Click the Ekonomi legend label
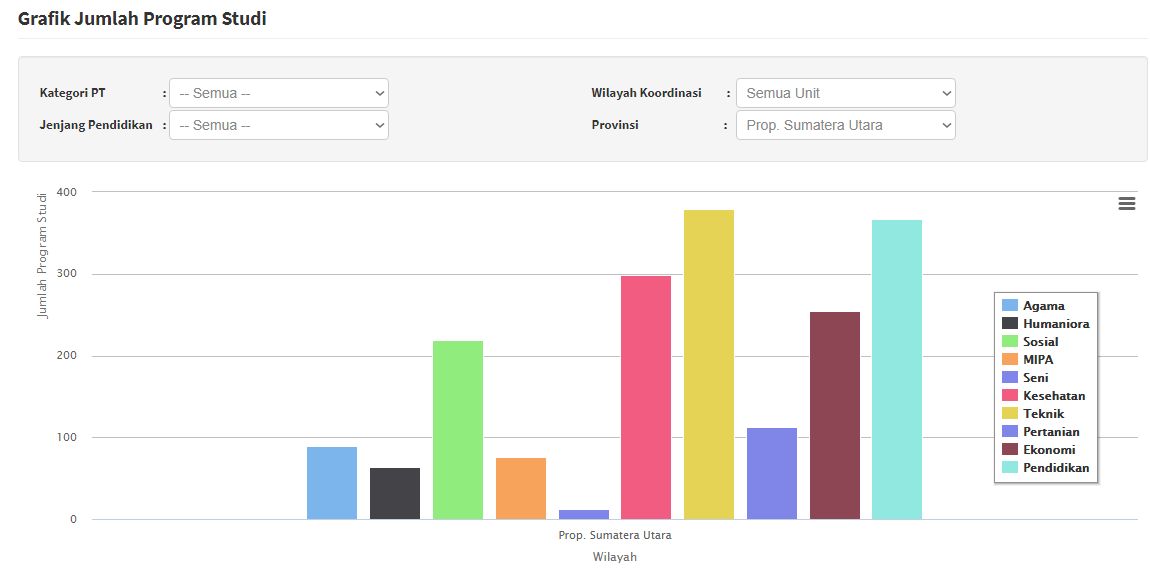 [1049, 450]
